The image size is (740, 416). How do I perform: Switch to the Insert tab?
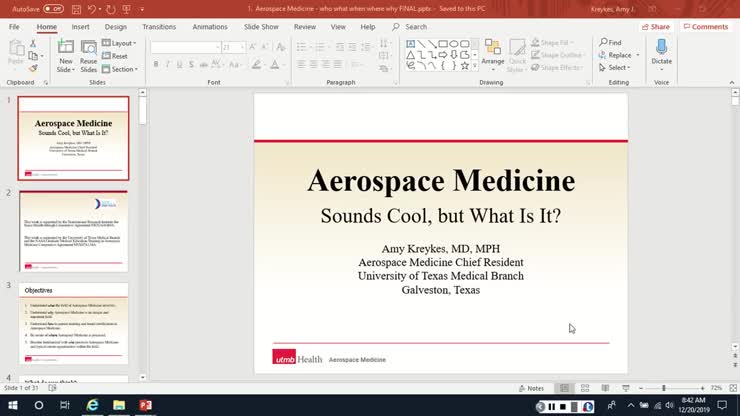[x=80, y=27]
